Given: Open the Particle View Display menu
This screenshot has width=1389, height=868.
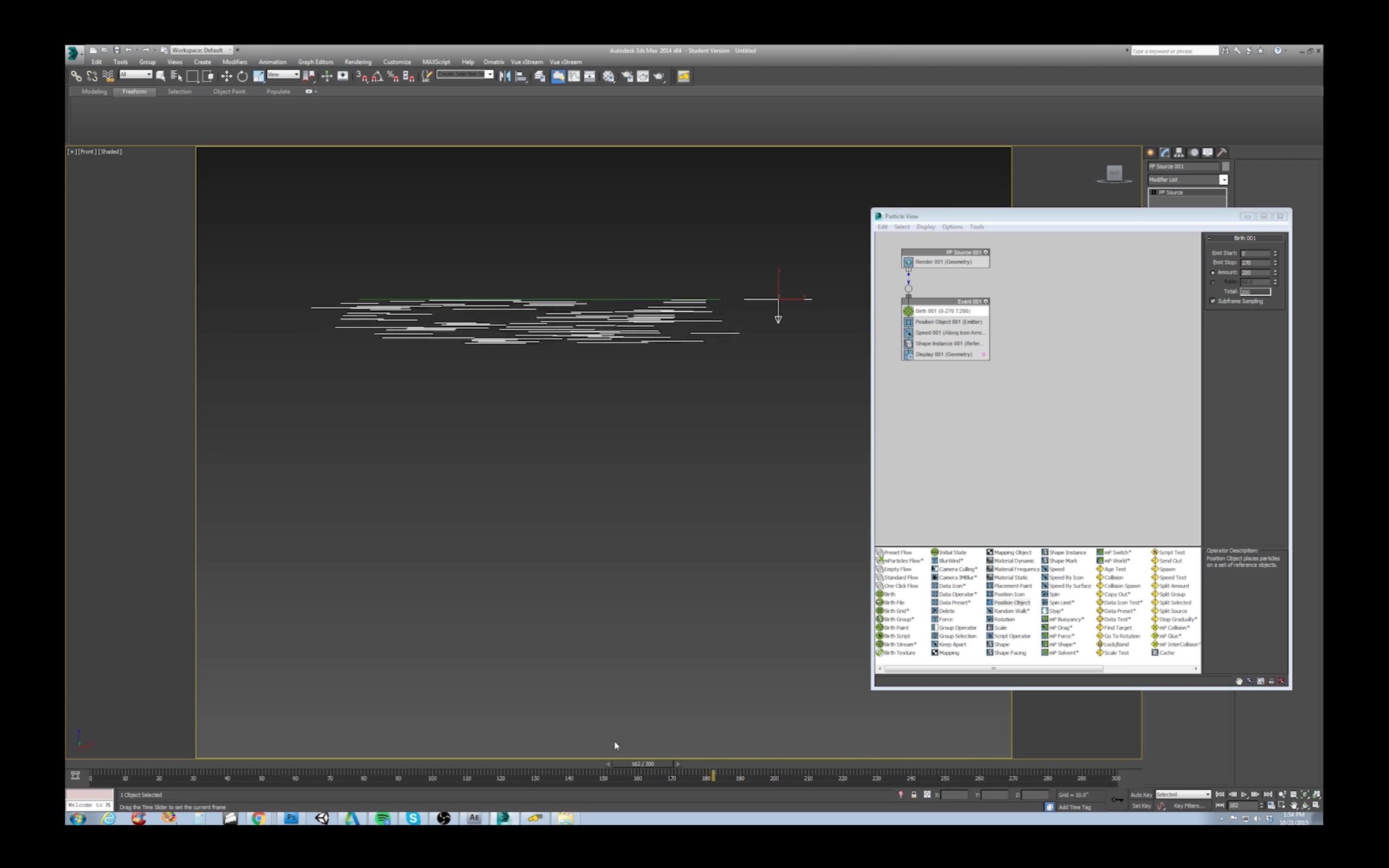Looking at the screenshot, I should click(x=925, y=227).
